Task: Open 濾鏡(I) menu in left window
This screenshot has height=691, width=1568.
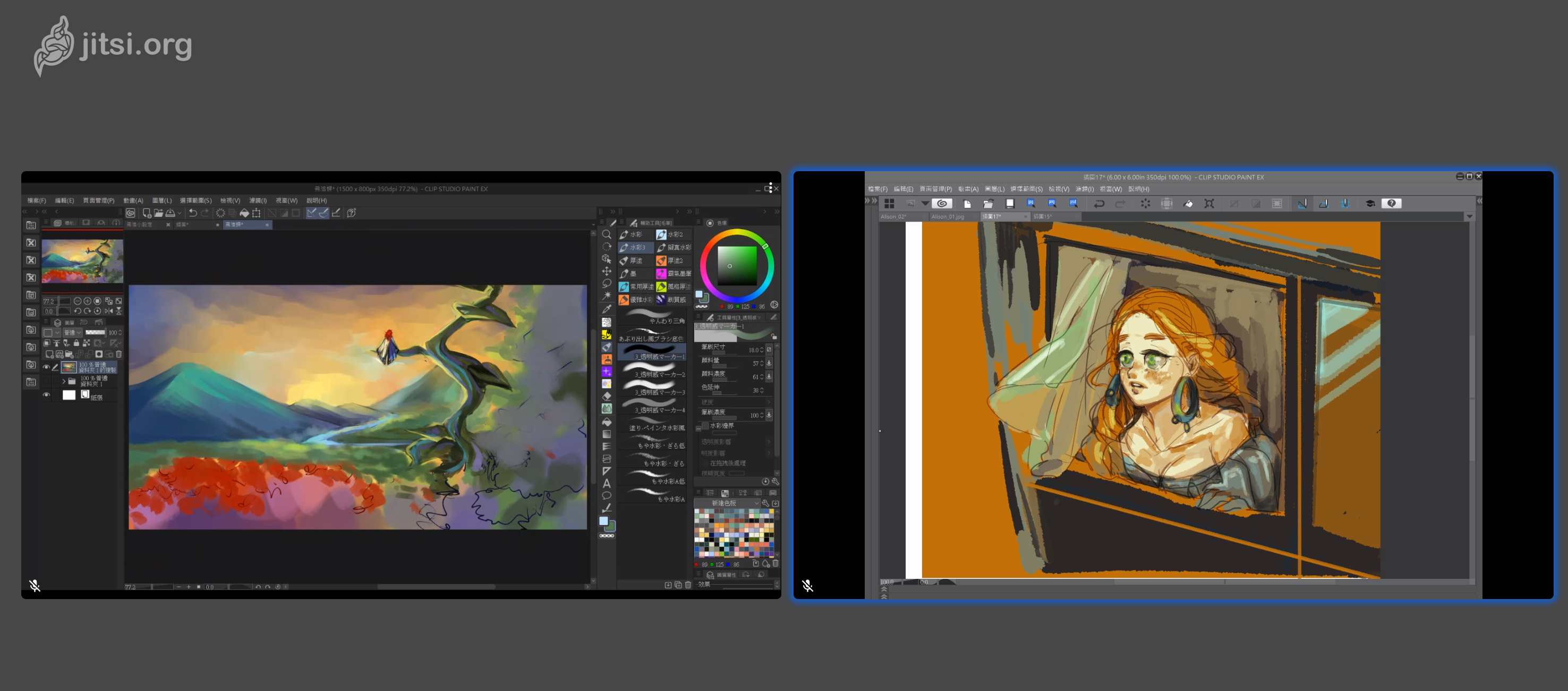Action: (258, 200)
